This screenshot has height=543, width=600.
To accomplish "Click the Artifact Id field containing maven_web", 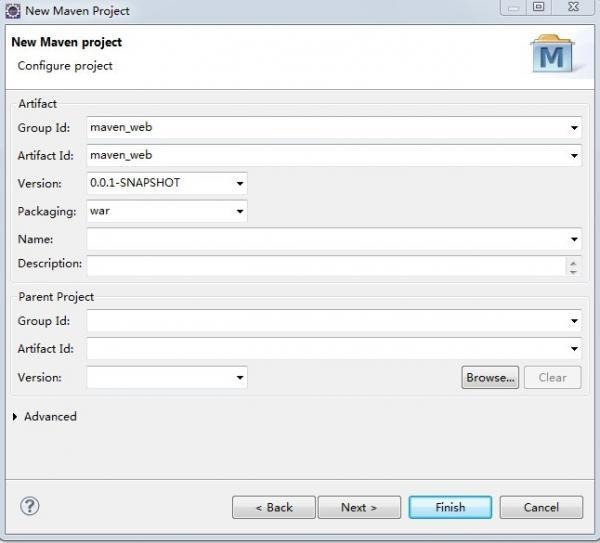I will click(x=334, y=155).
